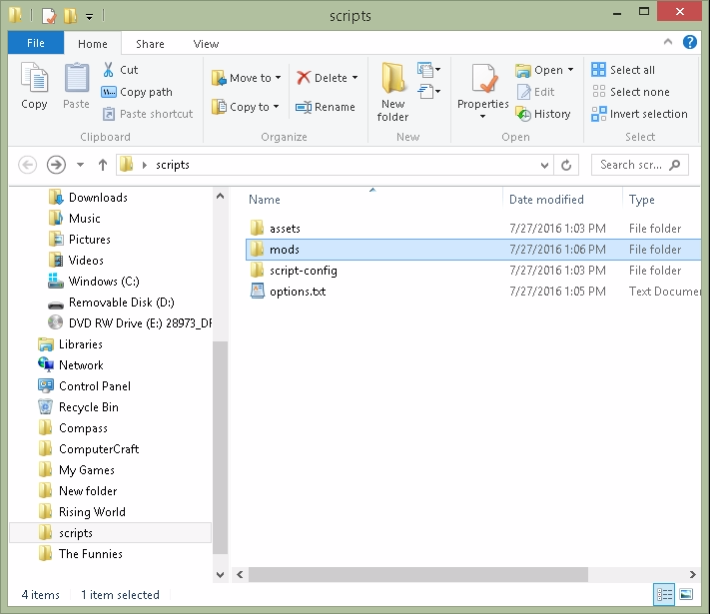Click the Refresh button beside address bar
This screenshot has width=710, height=614.
tap(567, 165)
